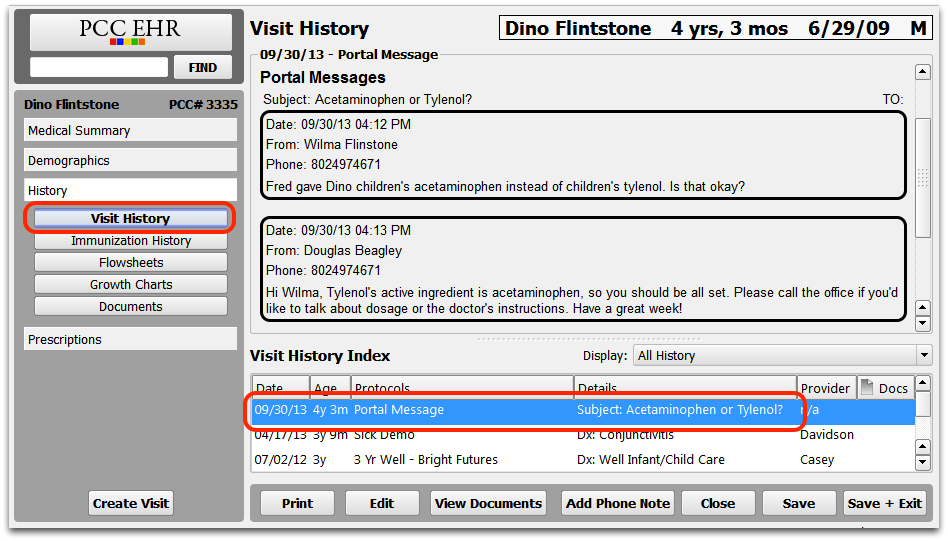Click the Docs column document icon
This screenshot has height=541, width=948.
click(867, 387)
